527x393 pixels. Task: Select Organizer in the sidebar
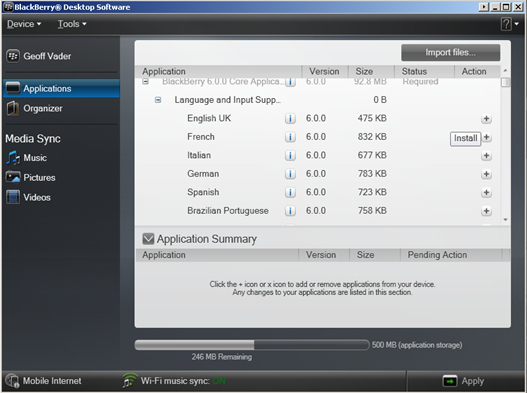pos(61,108)
